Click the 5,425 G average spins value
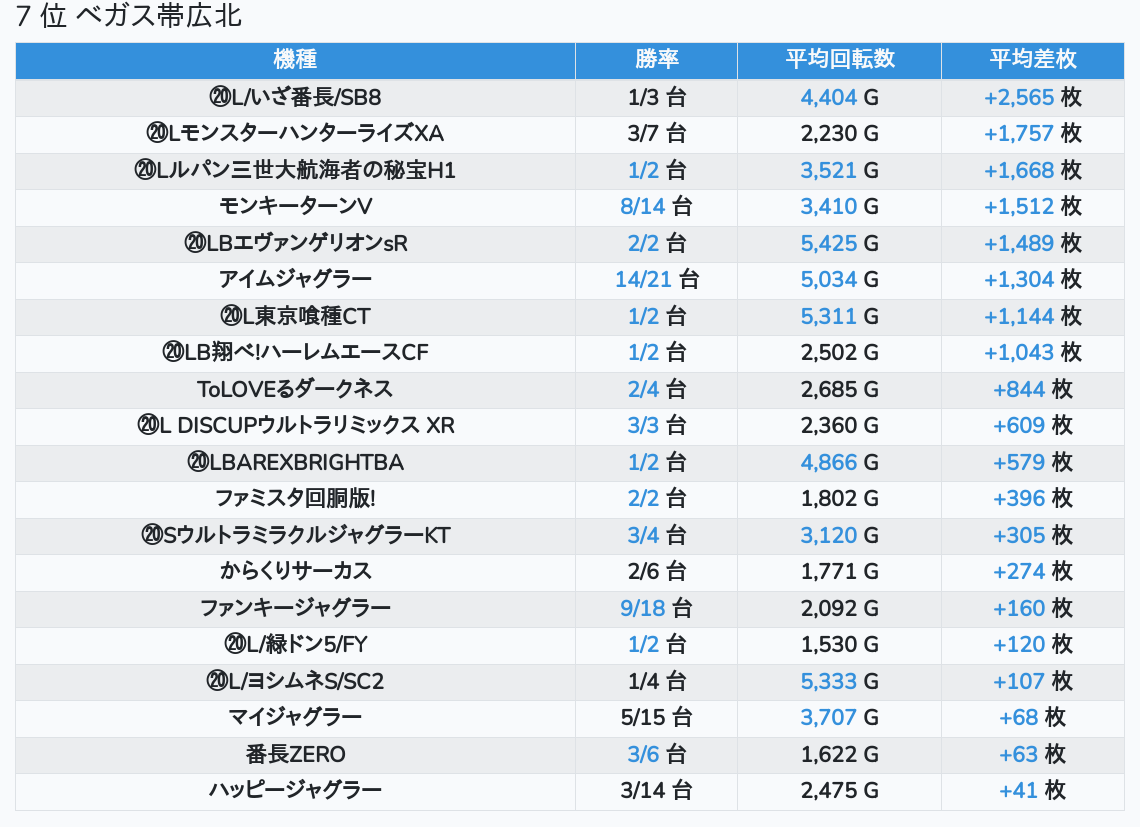The height and width of the screenshot is (827, 1140). click(x=840, y=243)
